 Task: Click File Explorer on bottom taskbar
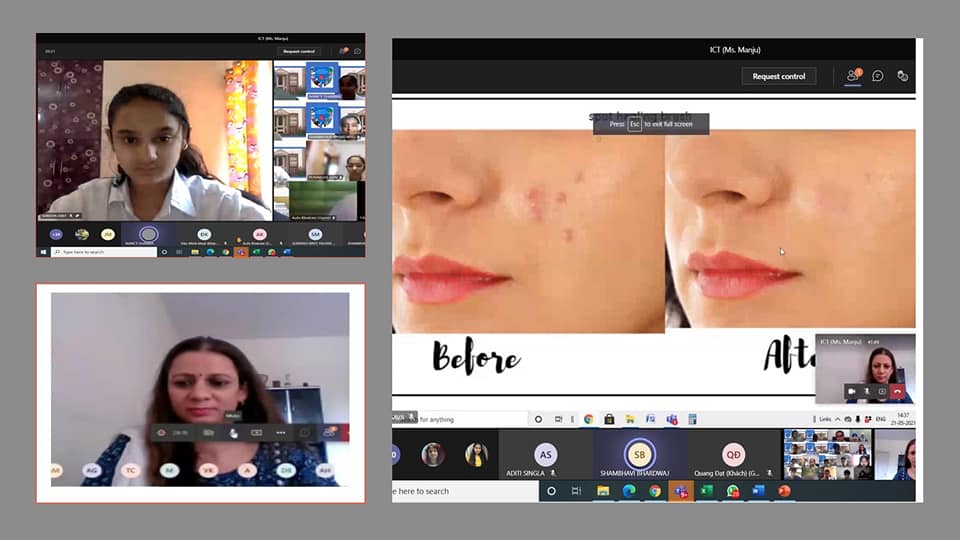coord(603,491)
